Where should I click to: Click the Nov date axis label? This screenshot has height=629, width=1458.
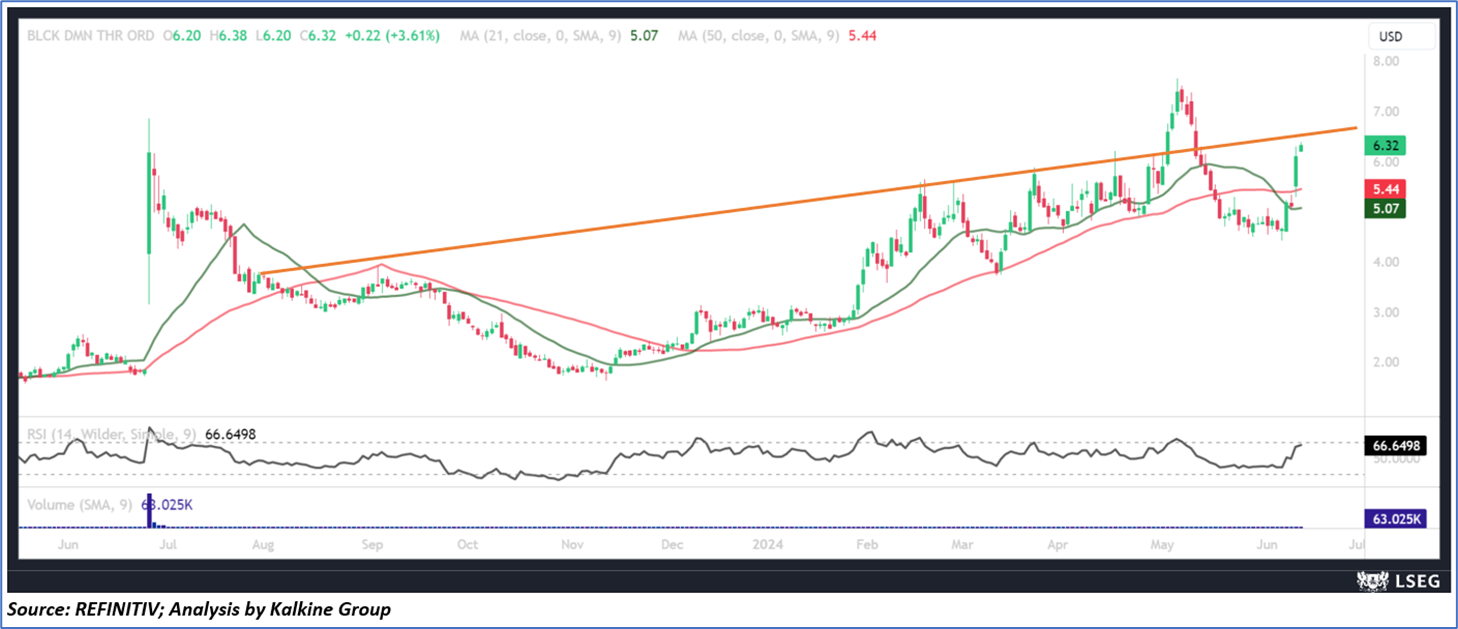pos(573,546)
